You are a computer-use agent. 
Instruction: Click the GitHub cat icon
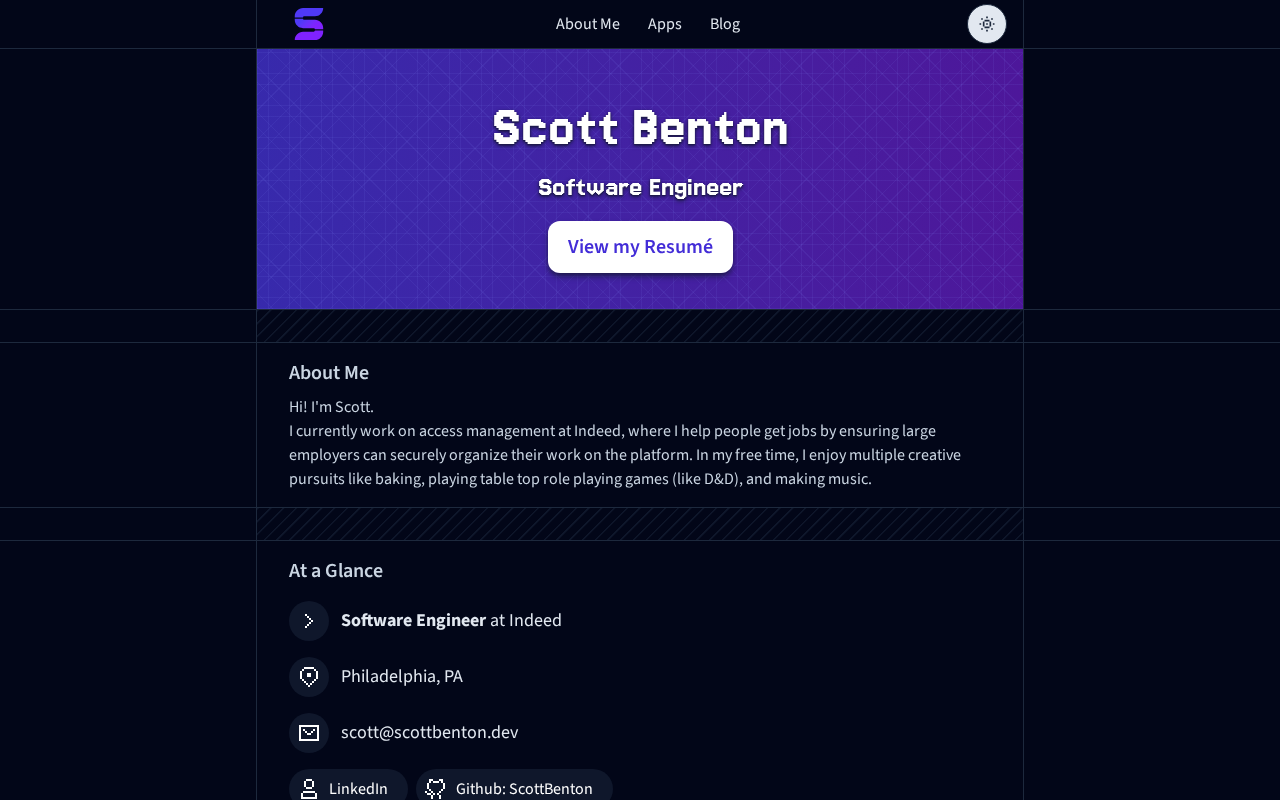436,789
